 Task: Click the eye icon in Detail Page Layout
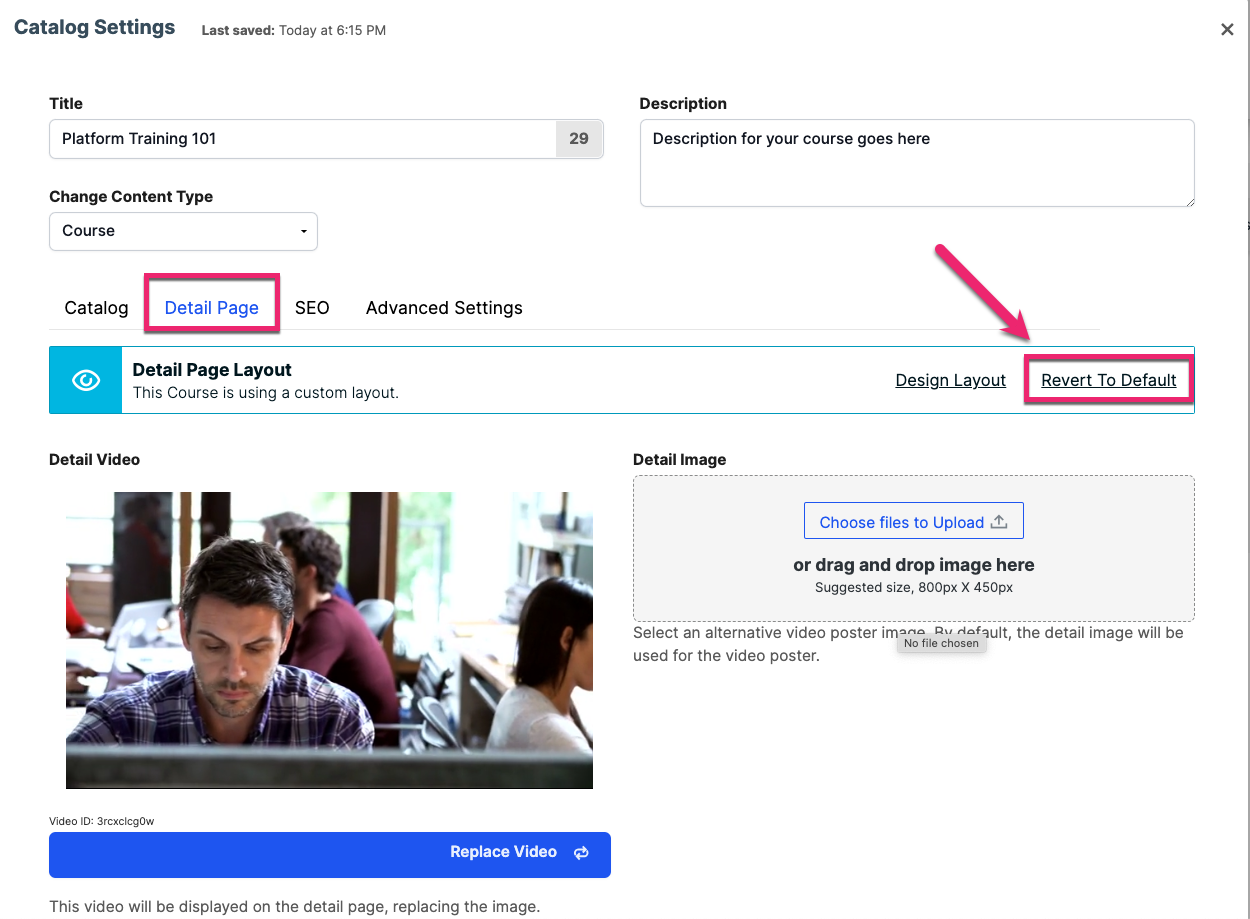click(x=86, y=380)
